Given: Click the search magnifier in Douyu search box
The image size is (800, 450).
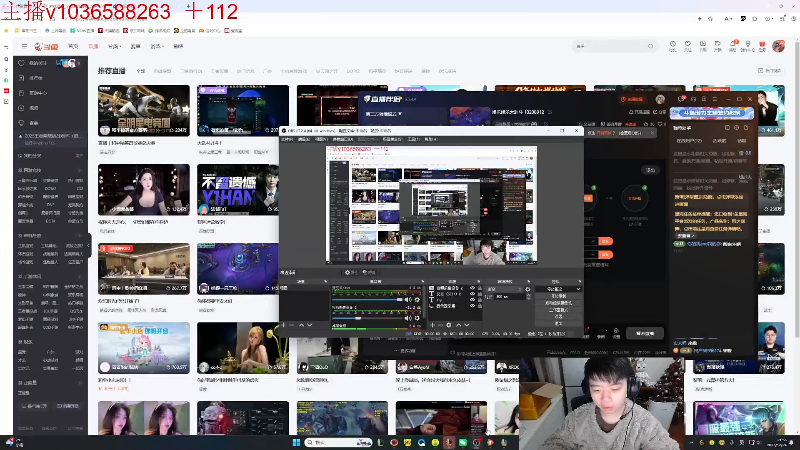Looking at the screenshot, I should click(650, 46).
